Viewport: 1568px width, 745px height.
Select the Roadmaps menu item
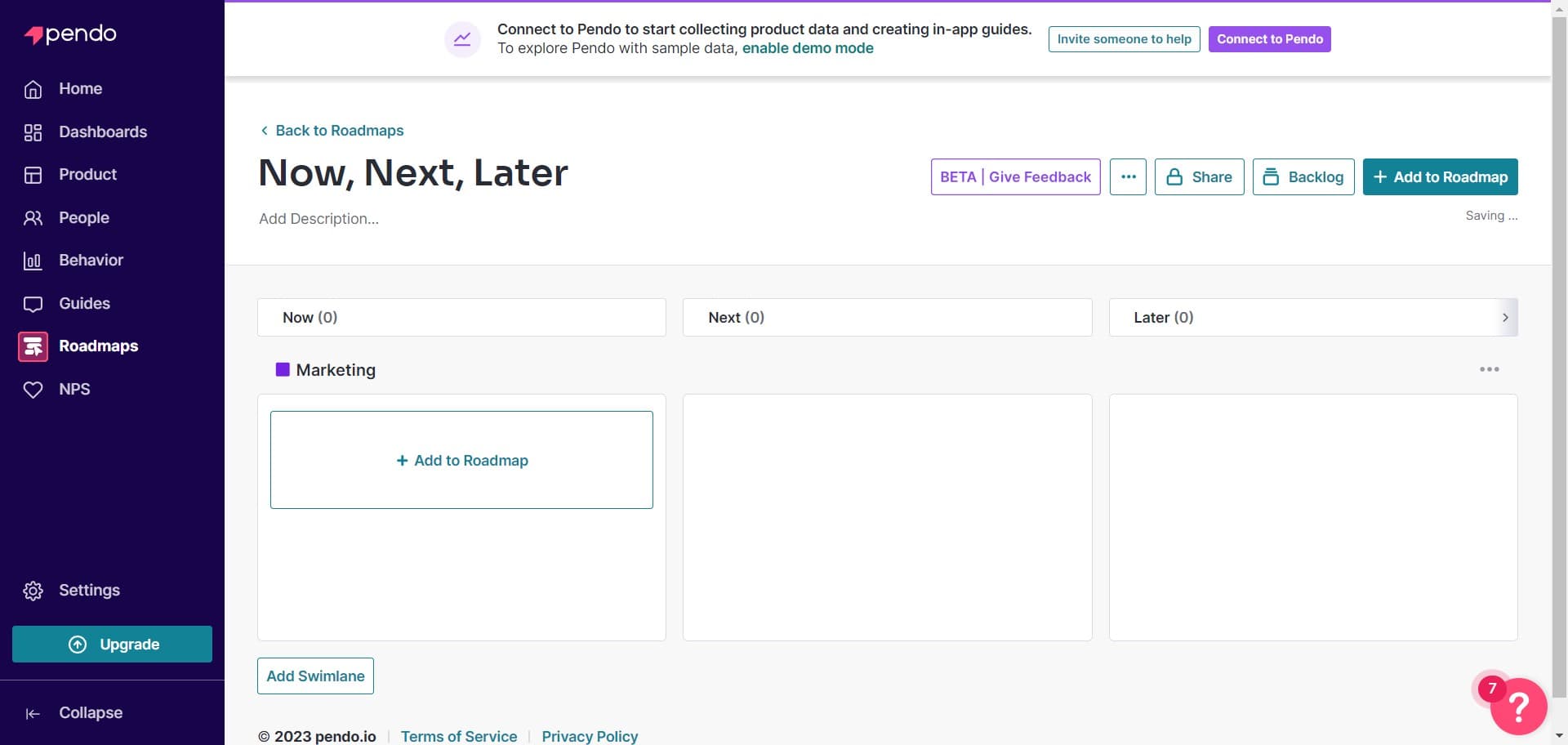[98, 346]
